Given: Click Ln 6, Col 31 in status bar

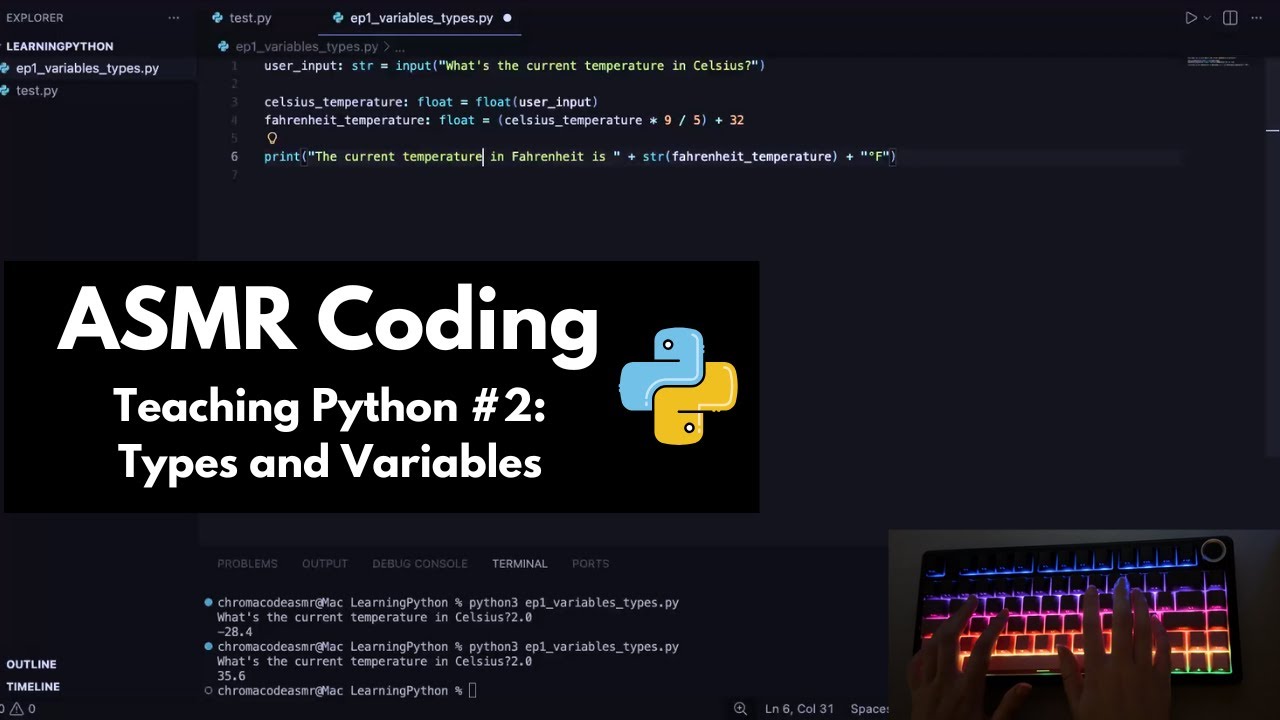Looking at the screenshot, I should coord(799,709).
